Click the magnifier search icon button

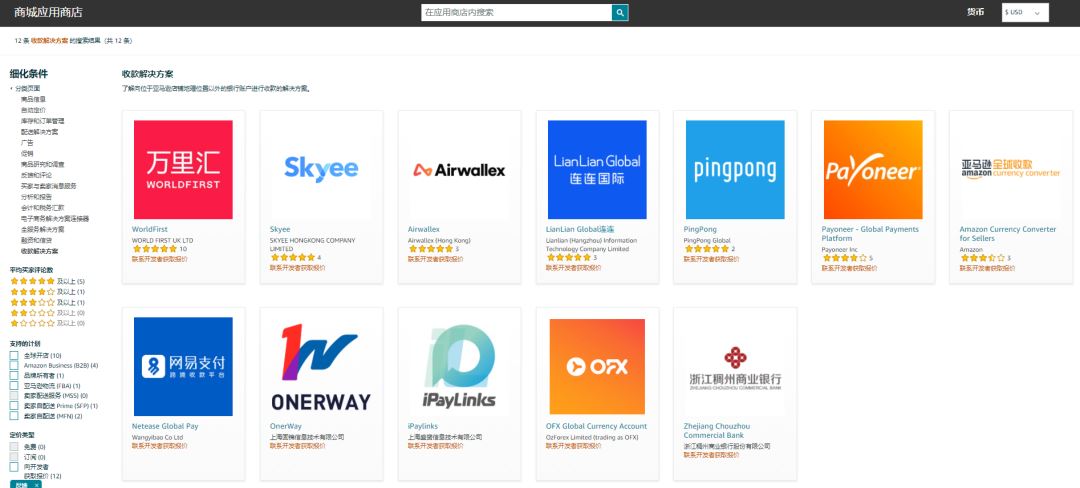[x=620, y=12]
